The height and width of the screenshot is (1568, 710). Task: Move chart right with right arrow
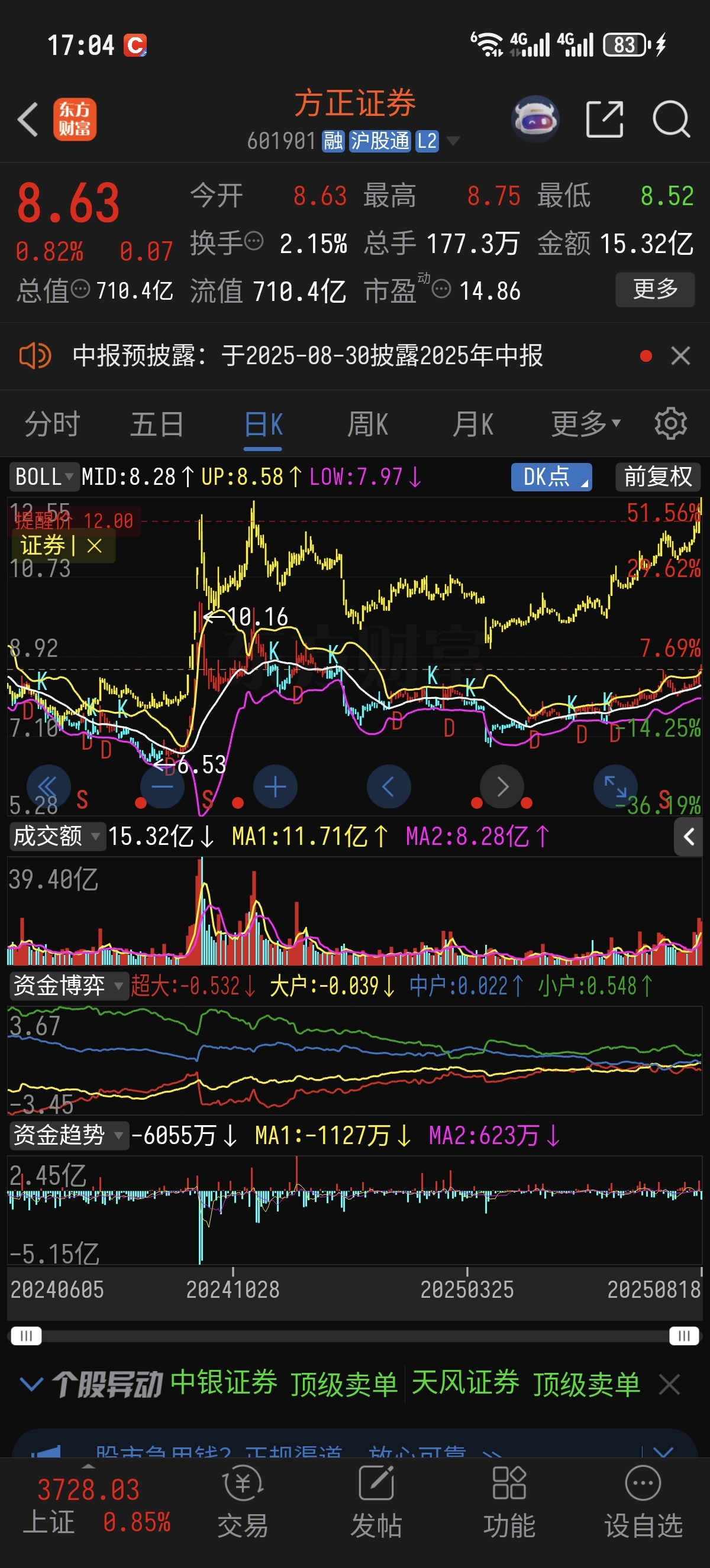click(x=502, y=786)
